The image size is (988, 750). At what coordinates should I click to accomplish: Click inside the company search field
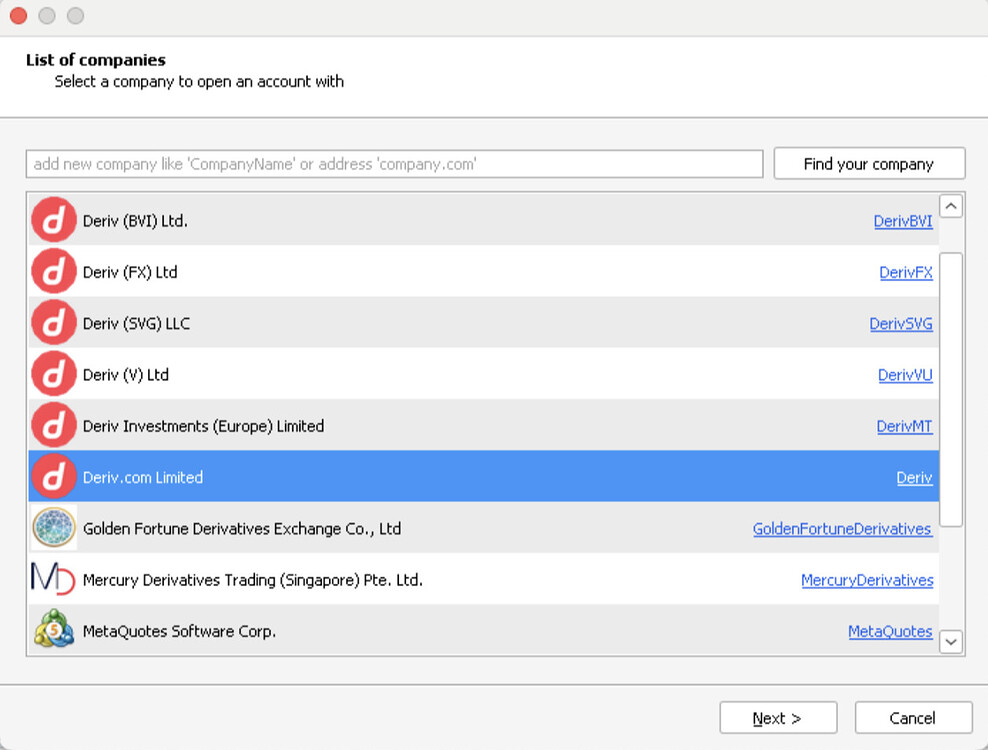pos(394,163)
